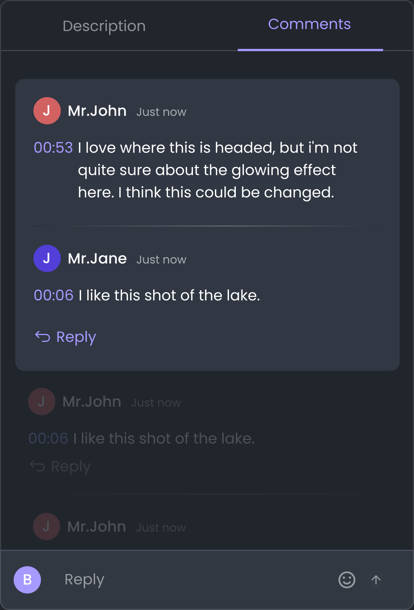Viewport: 414px width, 610px height.
Task: Open the first Mr.John username at card top
Action: pyautogui.click(x=97, y=111)
